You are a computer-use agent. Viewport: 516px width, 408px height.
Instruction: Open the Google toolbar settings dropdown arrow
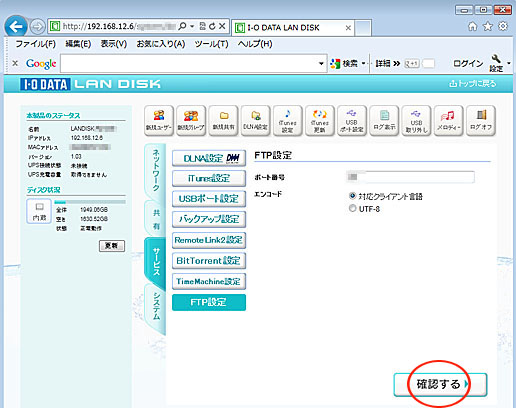[x=509, y=63]
